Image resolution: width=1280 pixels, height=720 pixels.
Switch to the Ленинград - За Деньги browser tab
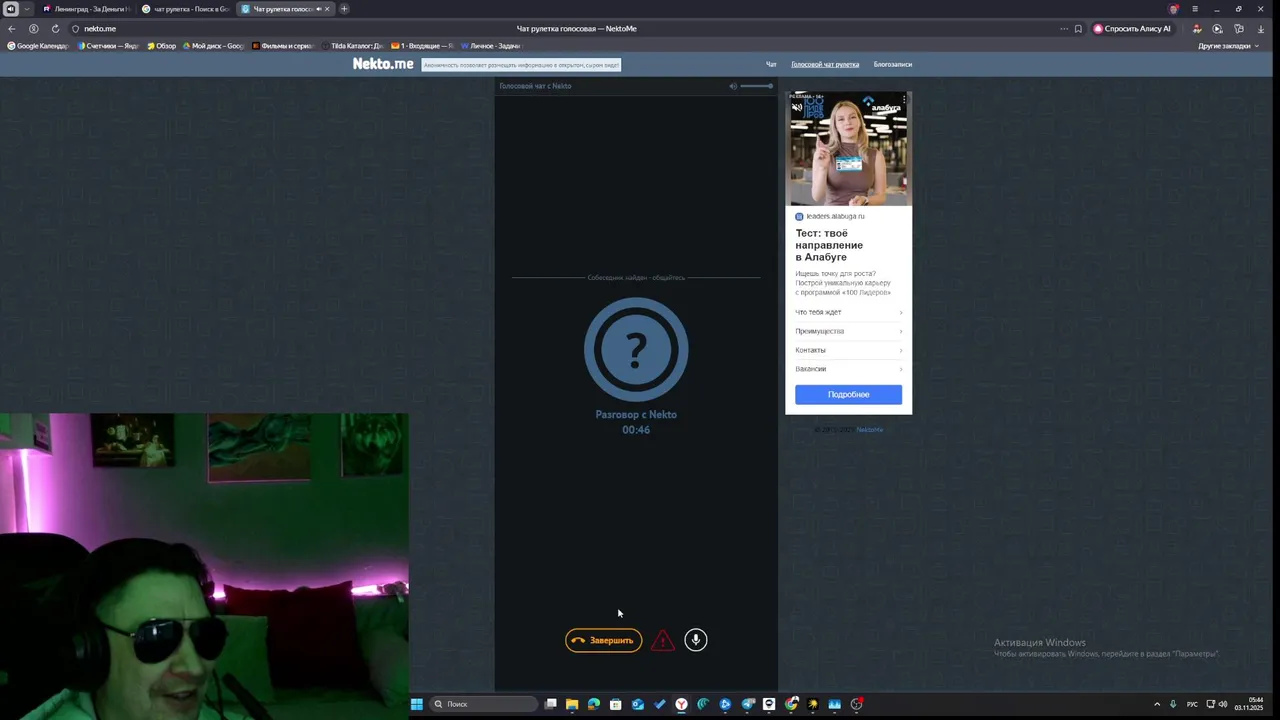tap(86, 9)
